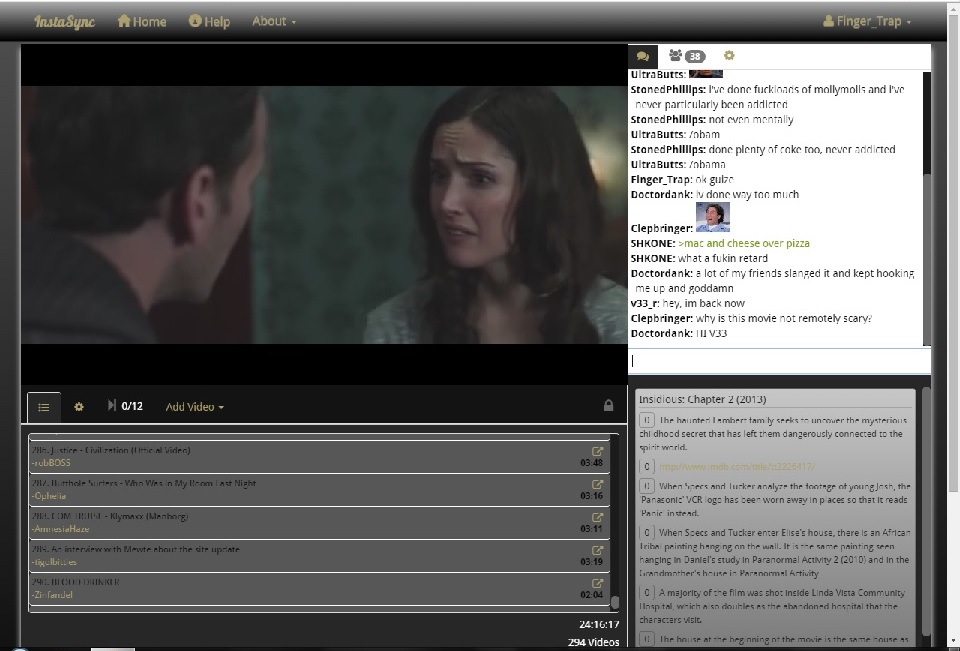Open external link icon for BLOOD DRINKER video
Screen dimensions: 960x651
pos(598,583)
